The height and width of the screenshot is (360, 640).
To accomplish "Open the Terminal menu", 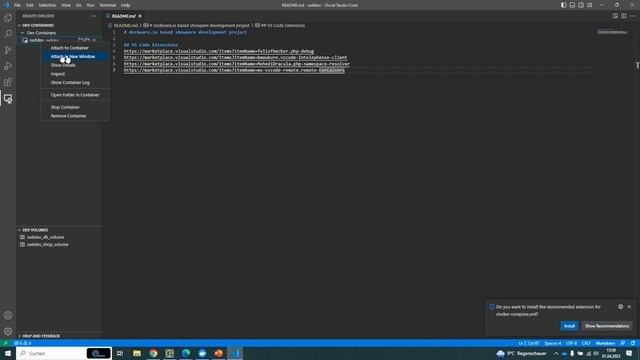I will pos(107,5).
